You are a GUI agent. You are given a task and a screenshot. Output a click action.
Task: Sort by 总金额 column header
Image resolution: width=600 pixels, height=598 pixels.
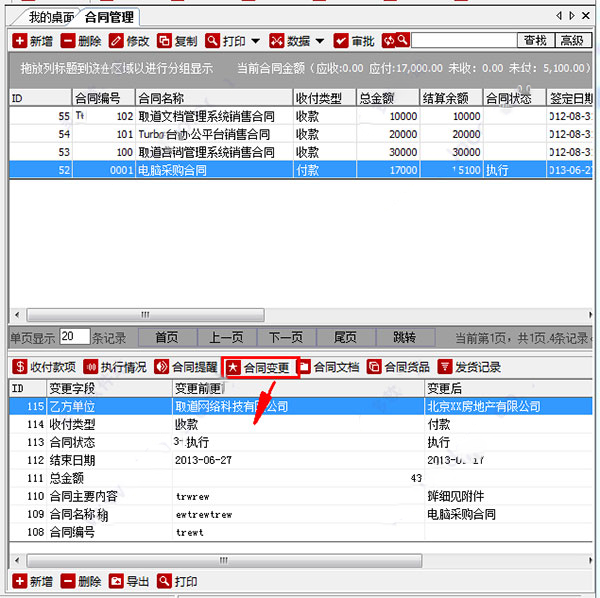(388, 98)
